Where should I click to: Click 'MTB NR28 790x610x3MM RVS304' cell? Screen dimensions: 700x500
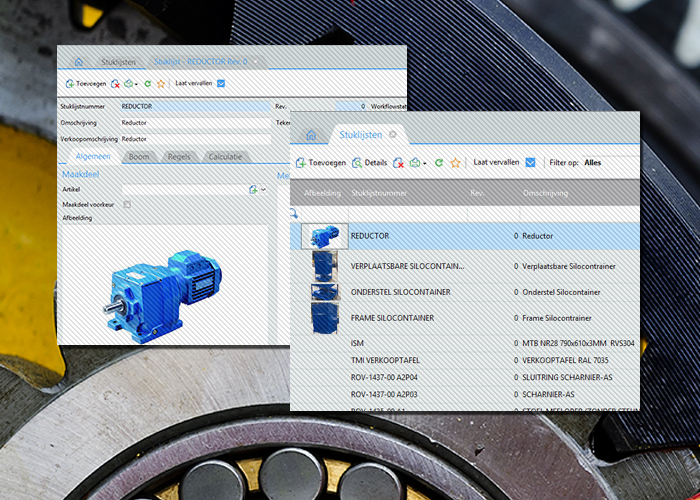[578, 343]
